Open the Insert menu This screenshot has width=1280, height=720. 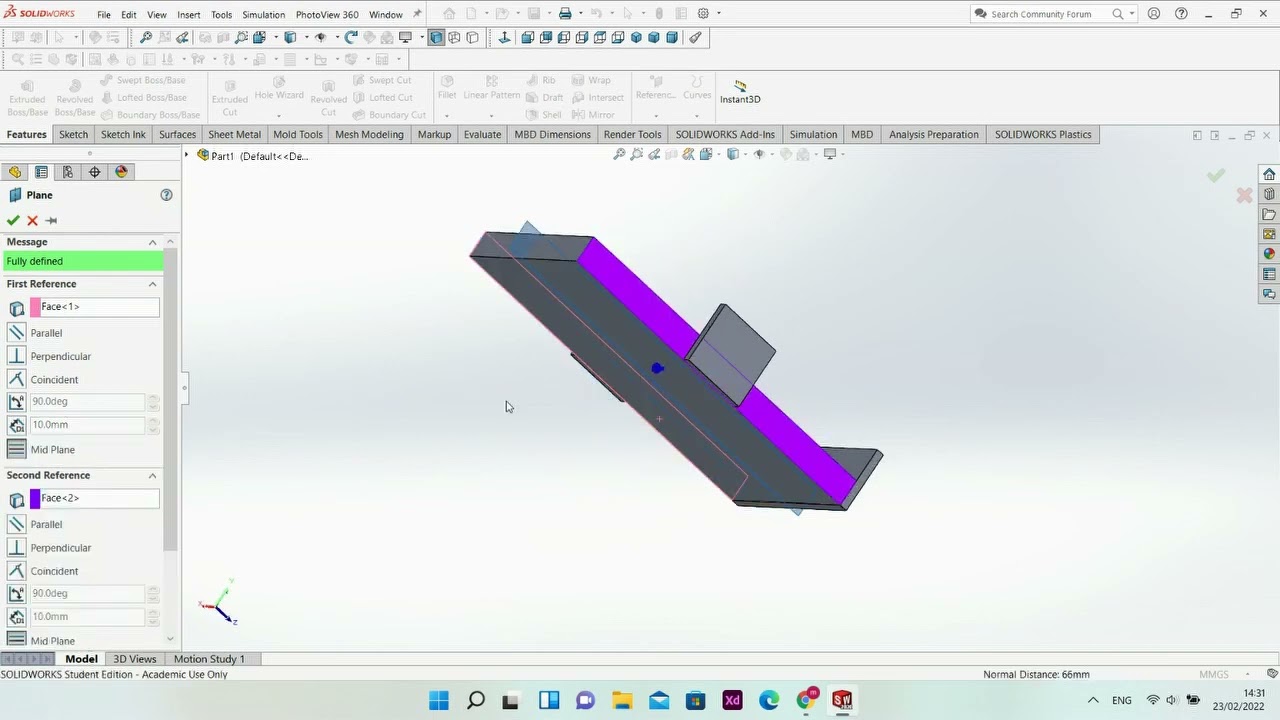188,15
